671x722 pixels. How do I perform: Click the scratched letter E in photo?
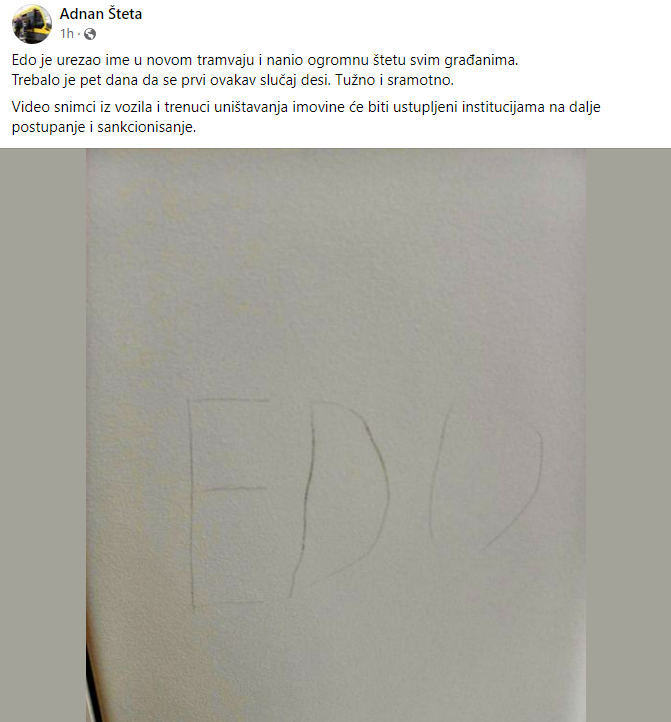229,502
